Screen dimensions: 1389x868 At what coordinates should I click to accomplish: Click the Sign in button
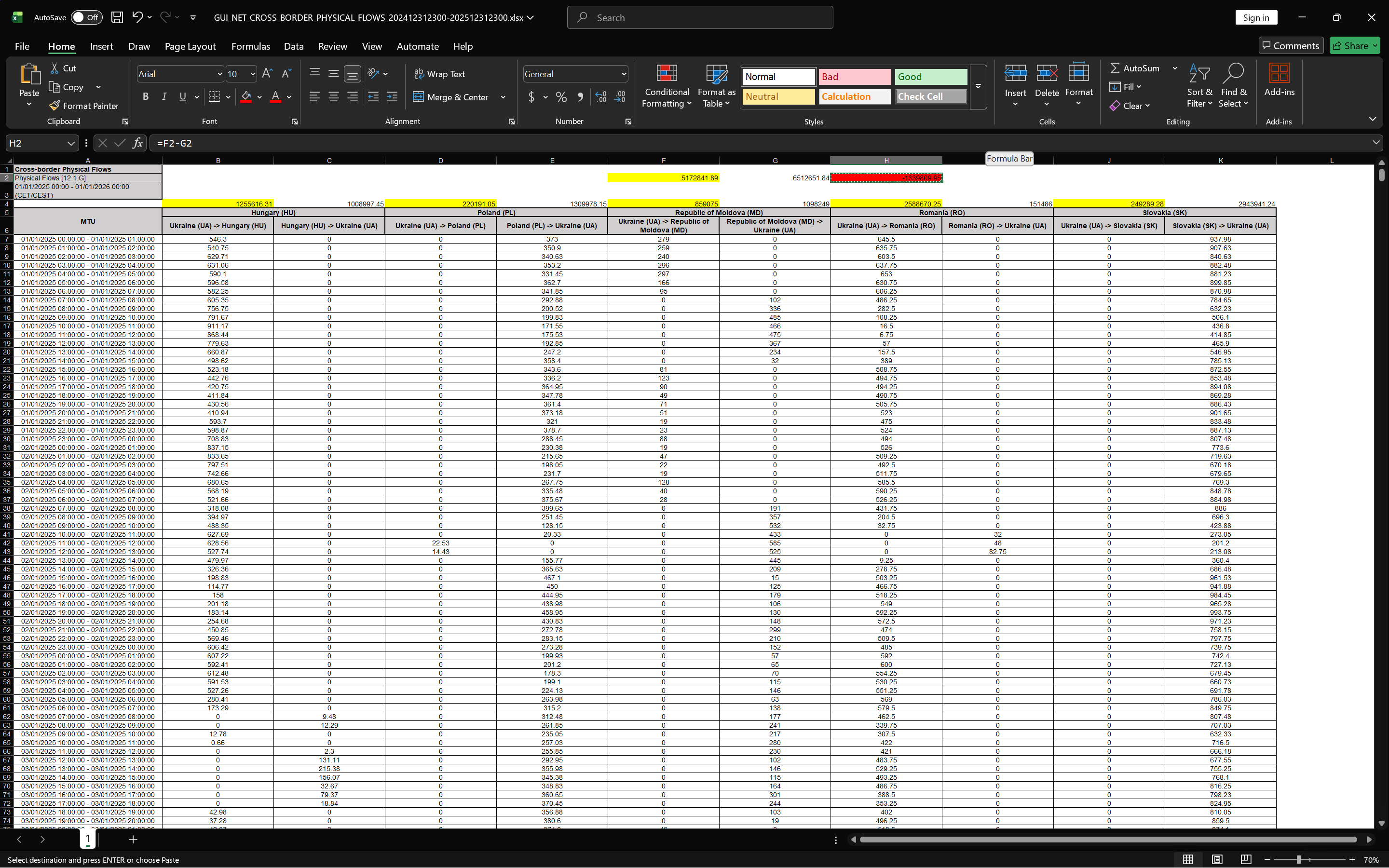[x=1255, y=17]
